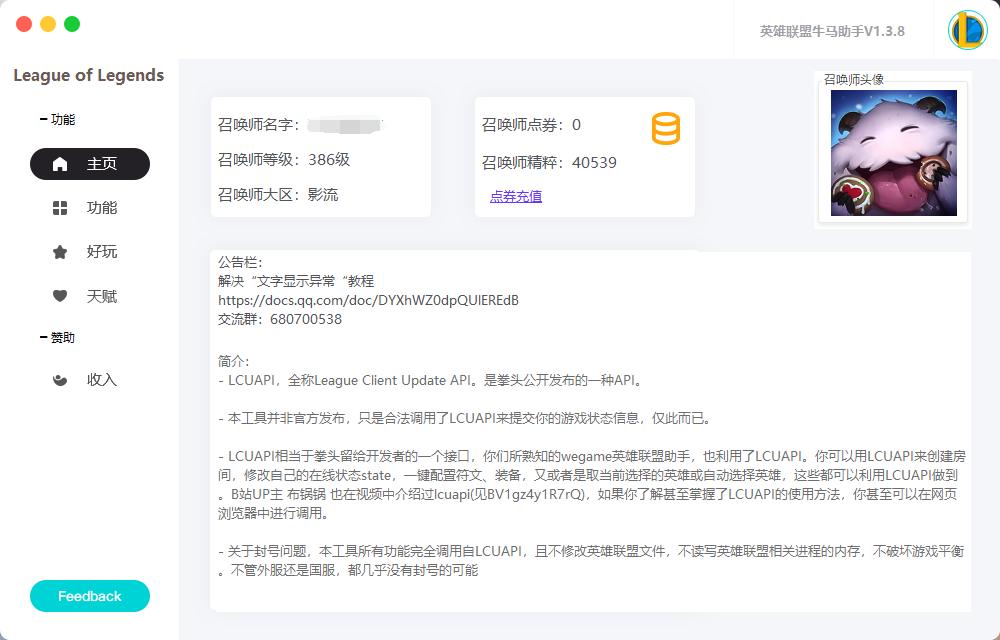Click the poro summoner avatar image
Image resolution: width=1000 pixels, height=640 pixels.
click(892, 152)
